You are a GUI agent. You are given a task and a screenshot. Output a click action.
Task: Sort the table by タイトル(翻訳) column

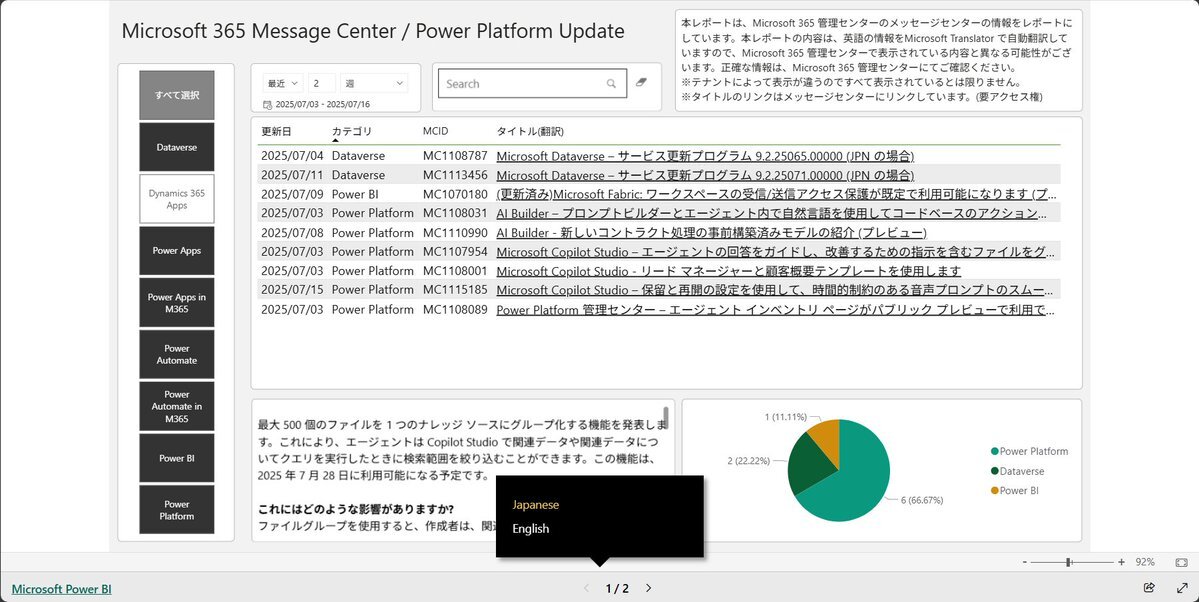(530, 132)
